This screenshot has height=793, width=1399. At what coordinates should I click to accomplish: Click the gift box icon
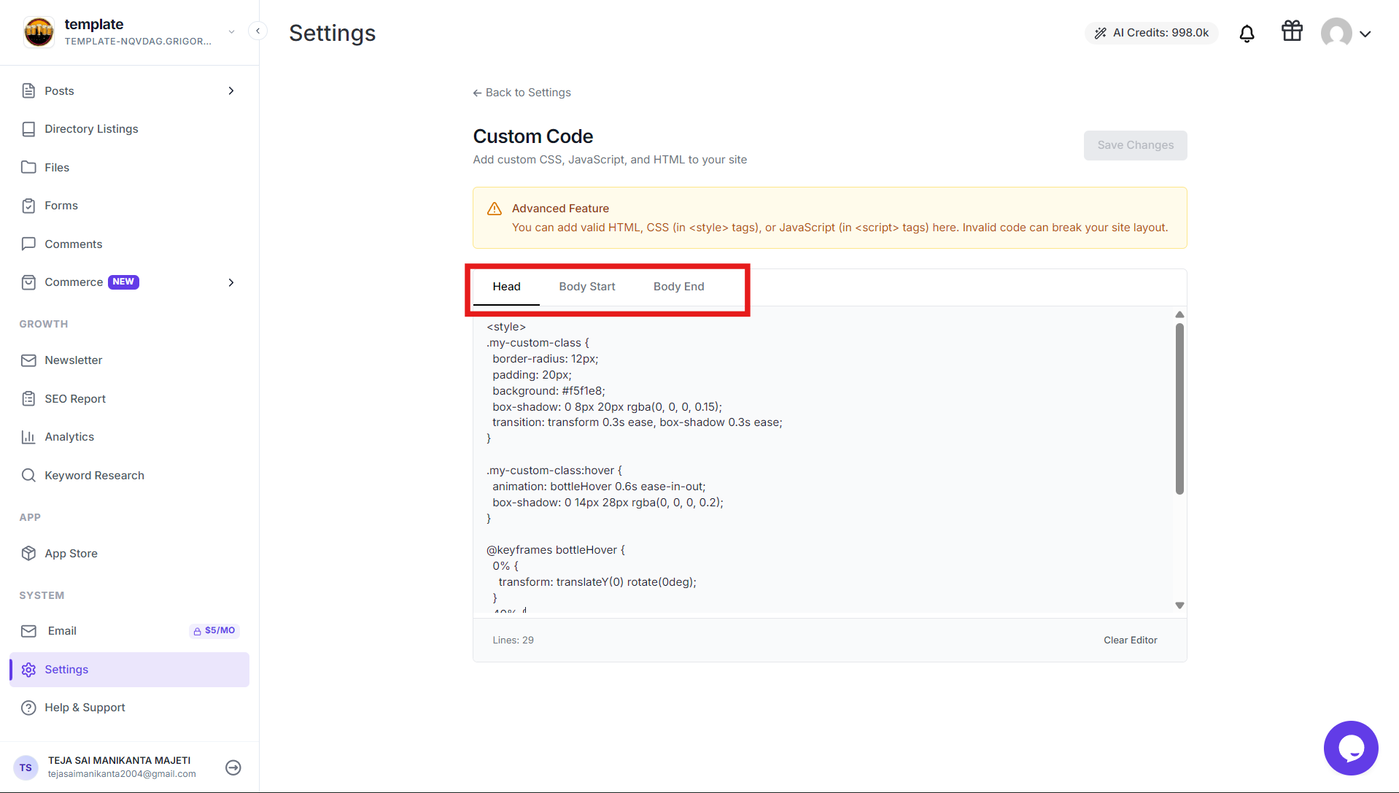point(1292,32)
